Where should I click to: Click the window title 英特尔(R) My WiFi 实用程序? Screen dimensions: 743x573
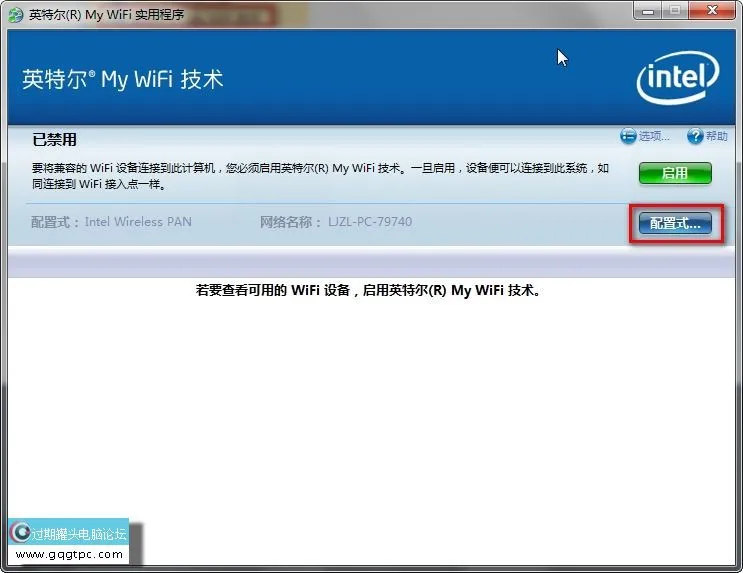pos(106,15)
